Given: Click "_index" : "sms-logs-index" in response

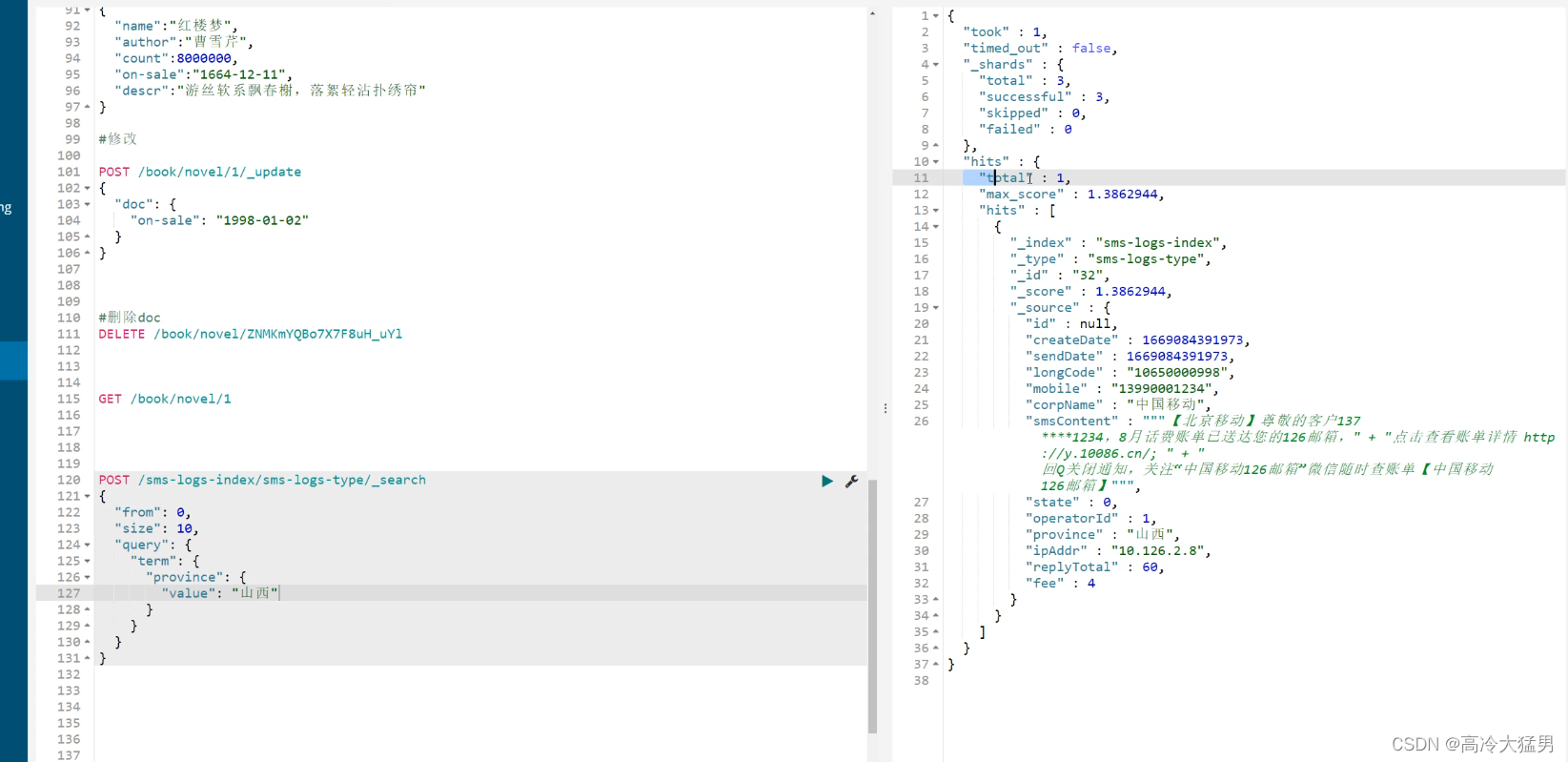Looking at the screenshot, I should point(1119,242).
